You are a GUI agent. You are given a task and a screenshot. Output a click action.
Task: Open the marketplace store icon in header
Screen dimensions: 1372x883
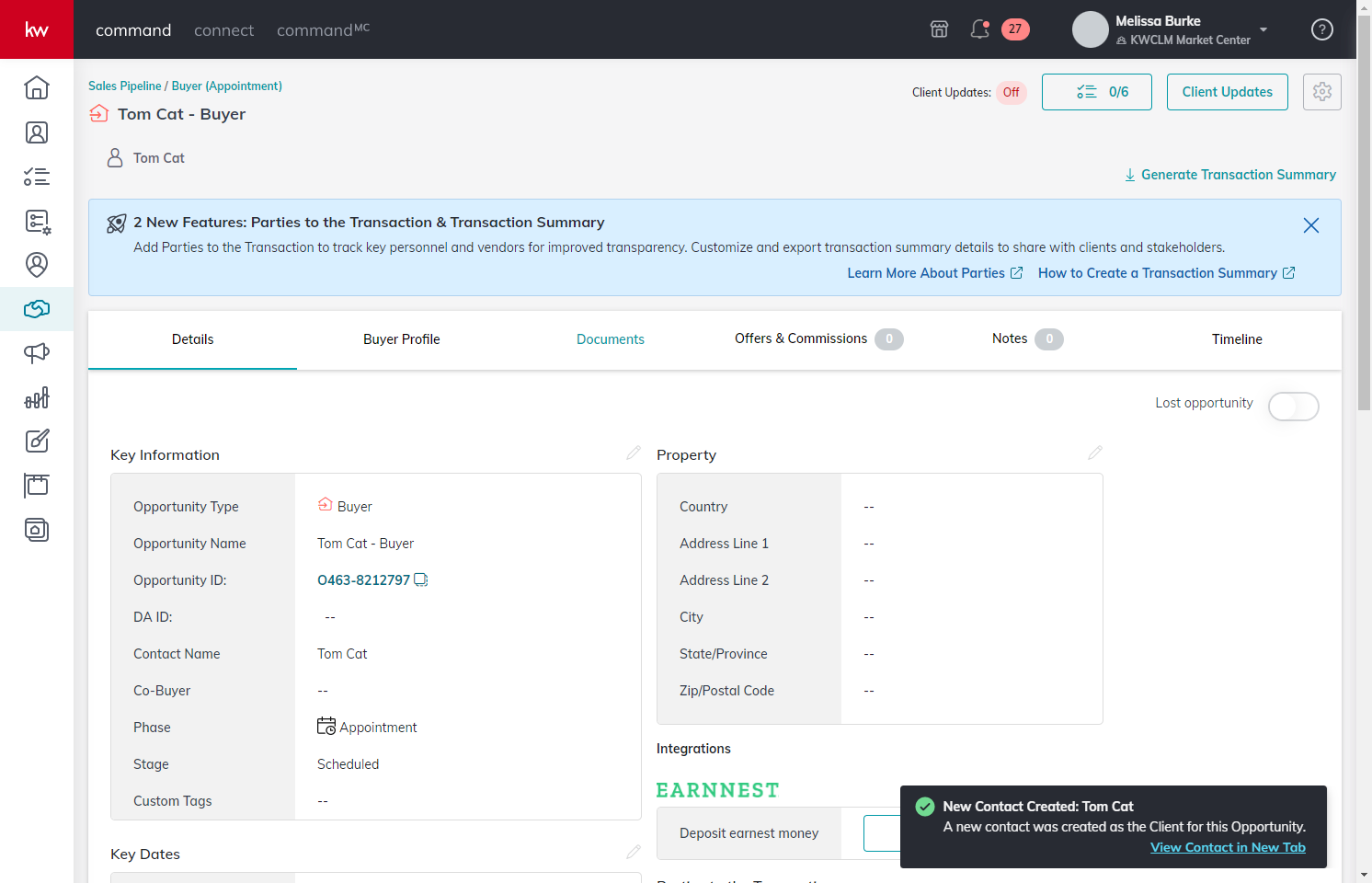tap(939, 29)
